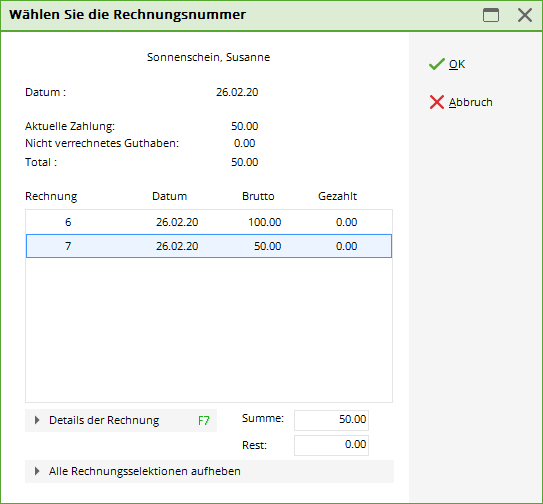543x504 pixels.
Task: Maximize the dialog using the window icon
Action: (x=491, y=15)
